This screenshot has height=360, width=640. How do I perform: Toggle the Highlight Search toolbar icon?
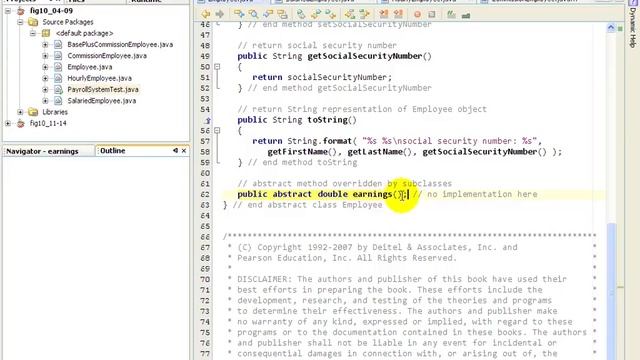[282, 14]
